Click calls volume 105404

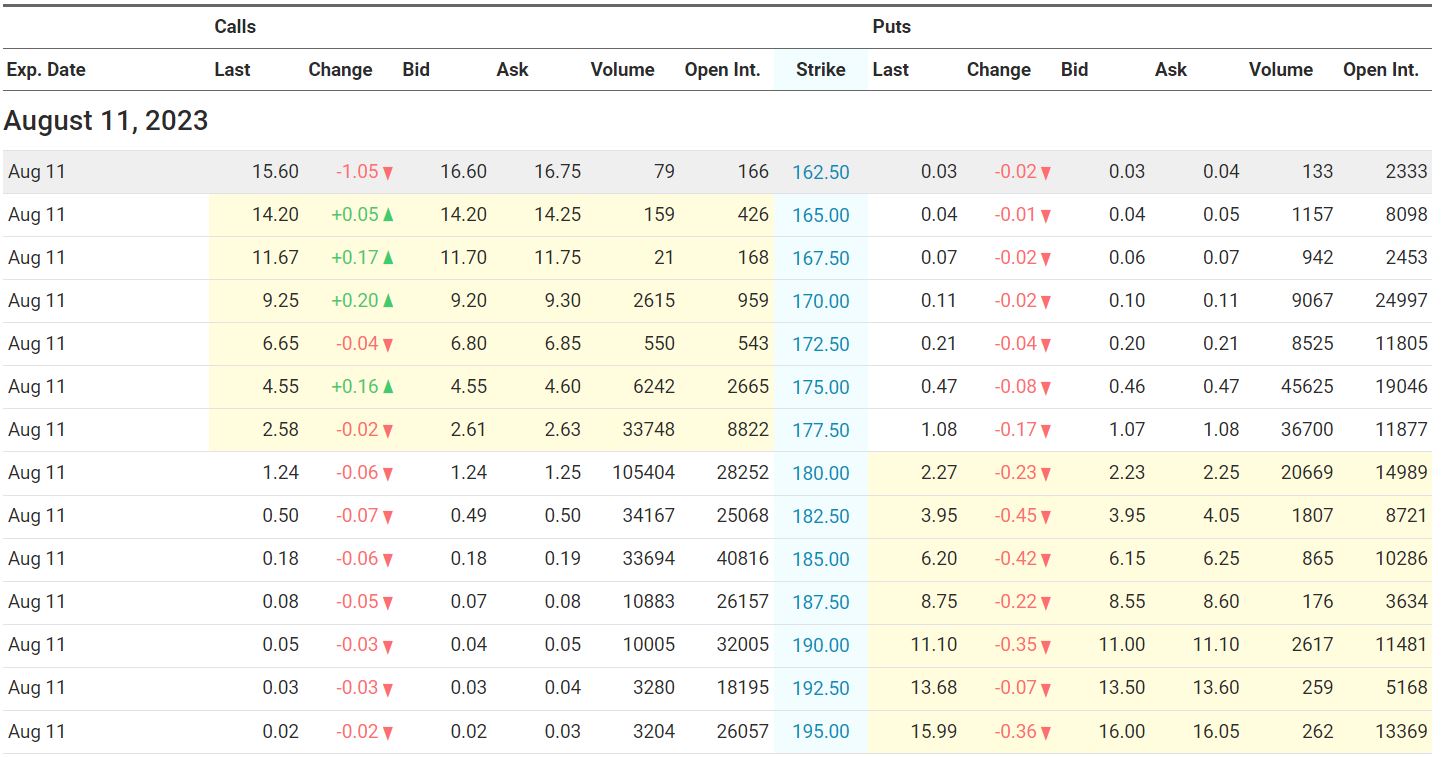click(643, 473)
